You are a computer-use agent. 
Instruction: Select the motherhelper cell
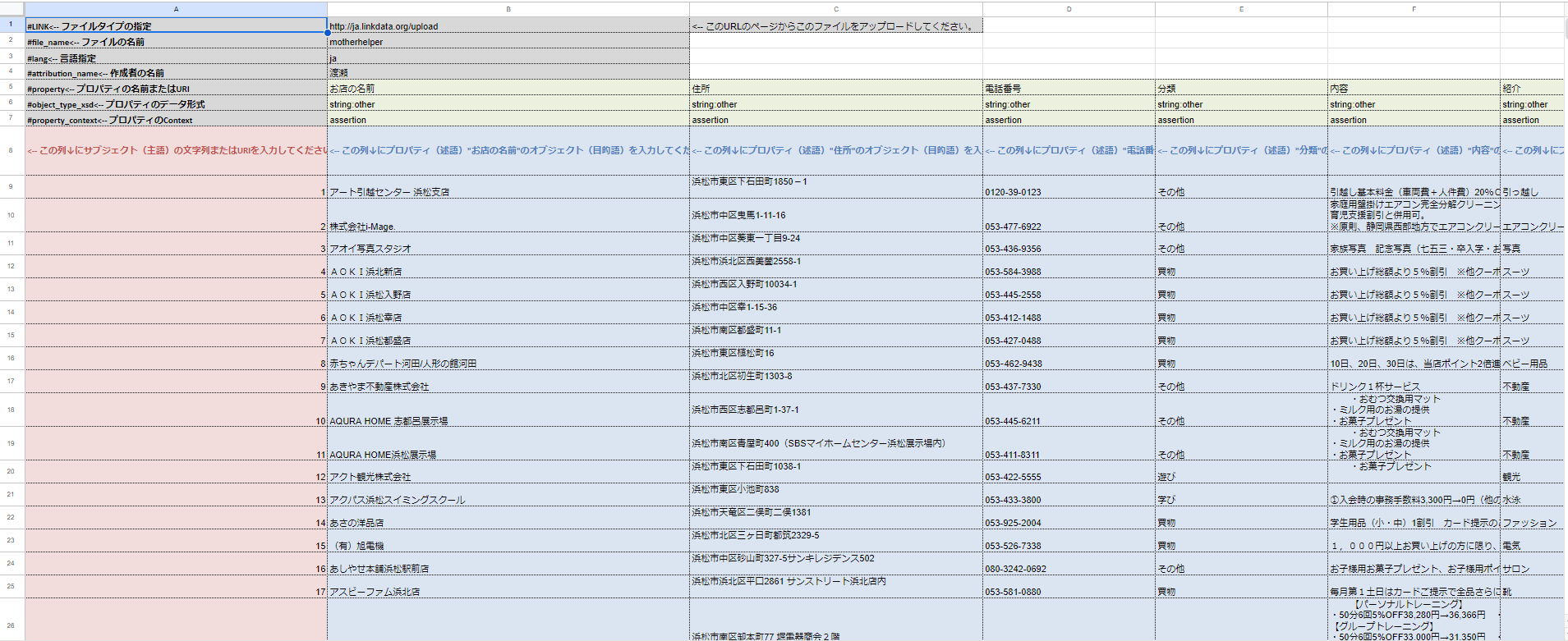click(508, 41)
